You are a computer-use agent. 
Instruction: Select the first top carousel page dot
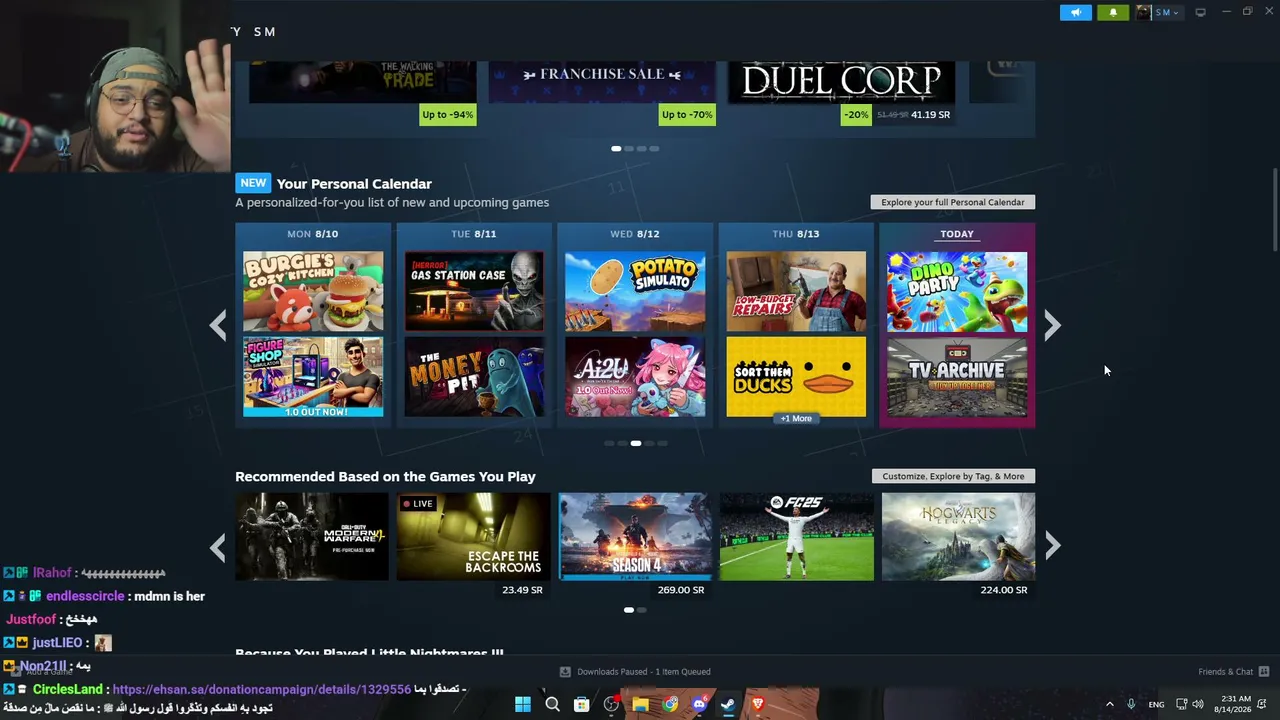tap(616, 149)
